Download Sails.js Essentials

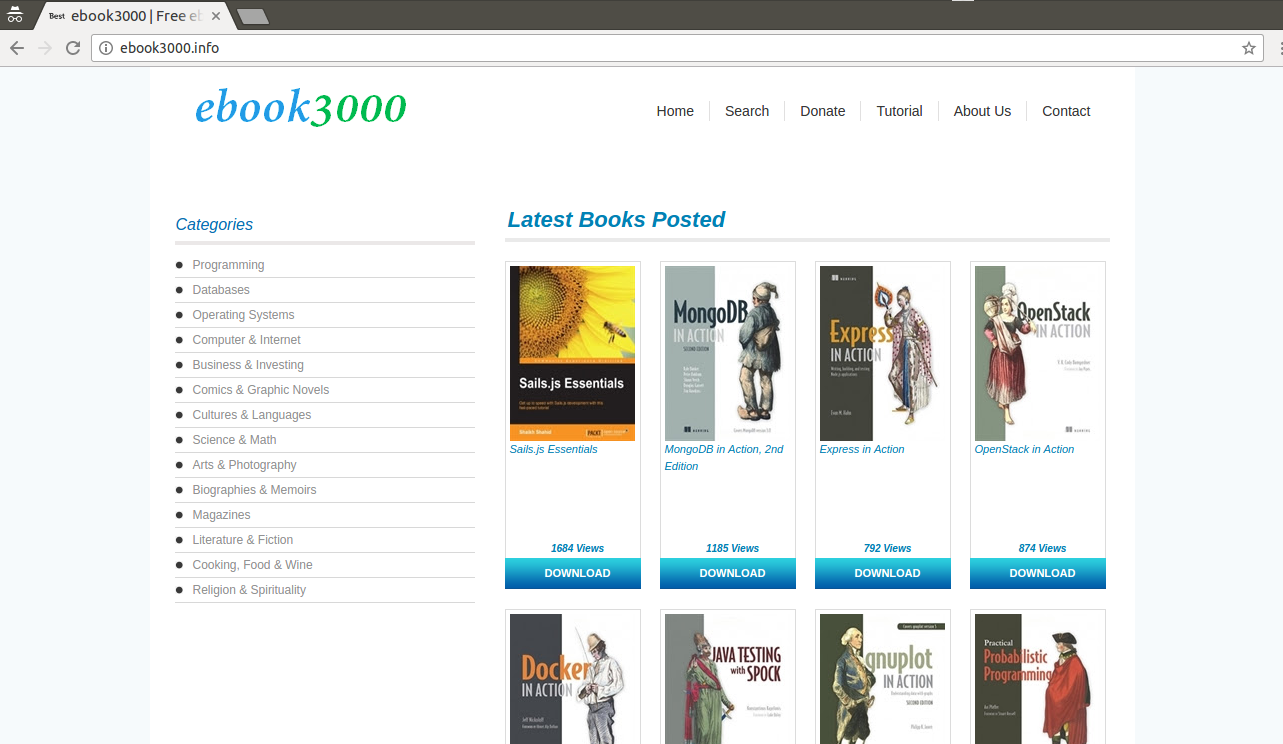(x=572, y=573)
